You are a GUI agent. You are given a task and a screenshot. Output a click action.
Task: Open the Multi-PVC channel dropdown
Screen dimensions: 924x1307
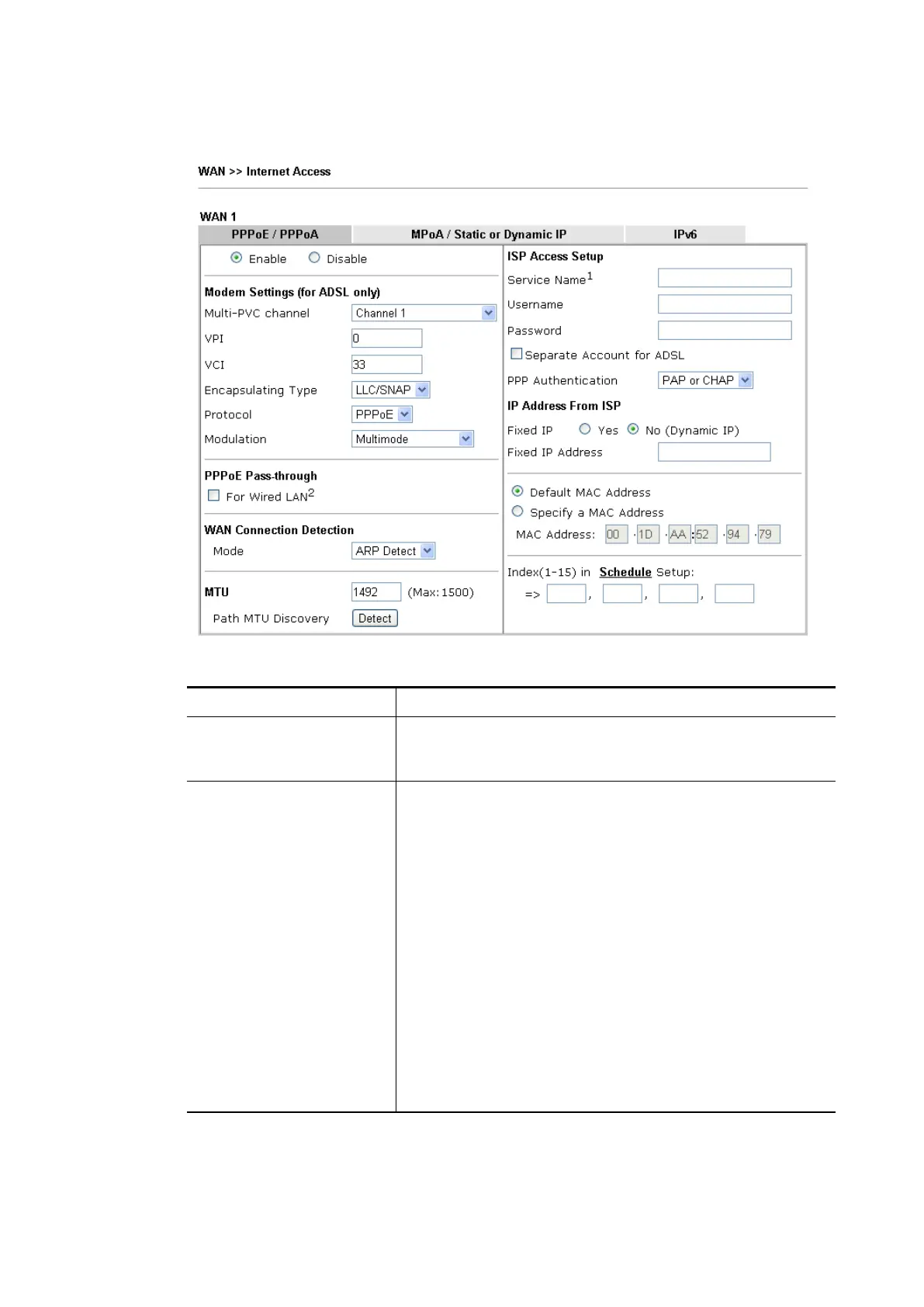pyautogui.click(x=424, y=313)
